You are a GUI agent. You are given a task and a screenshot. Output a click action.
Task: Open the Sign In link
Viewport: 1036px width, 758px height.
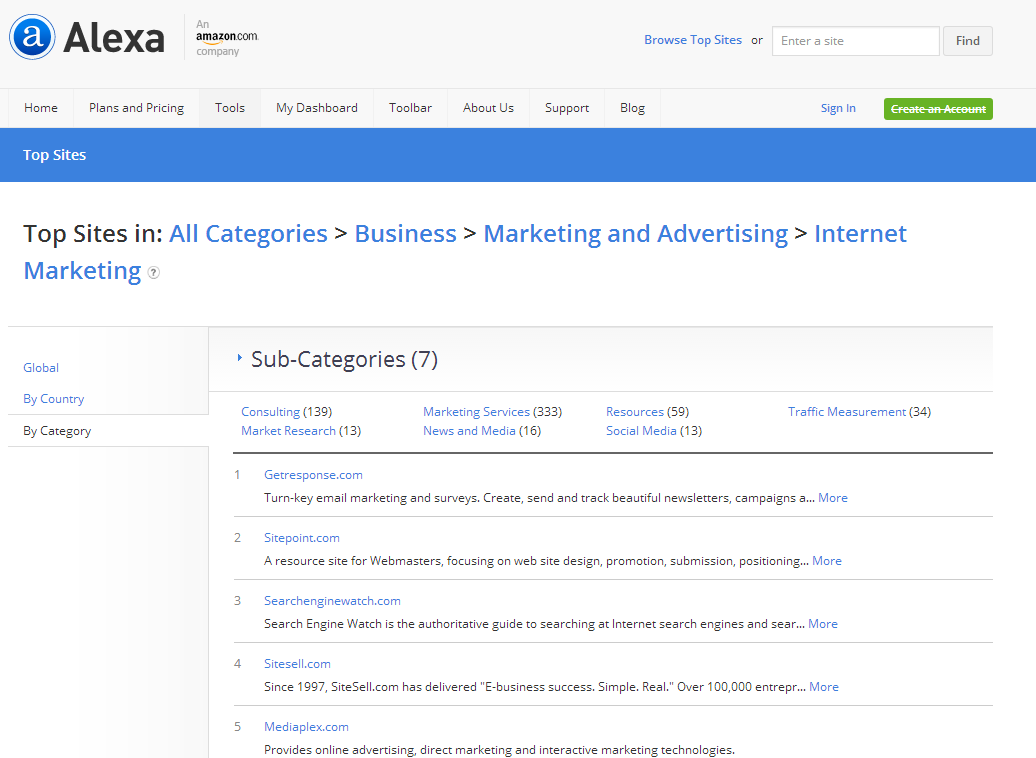tap(837, 108)
